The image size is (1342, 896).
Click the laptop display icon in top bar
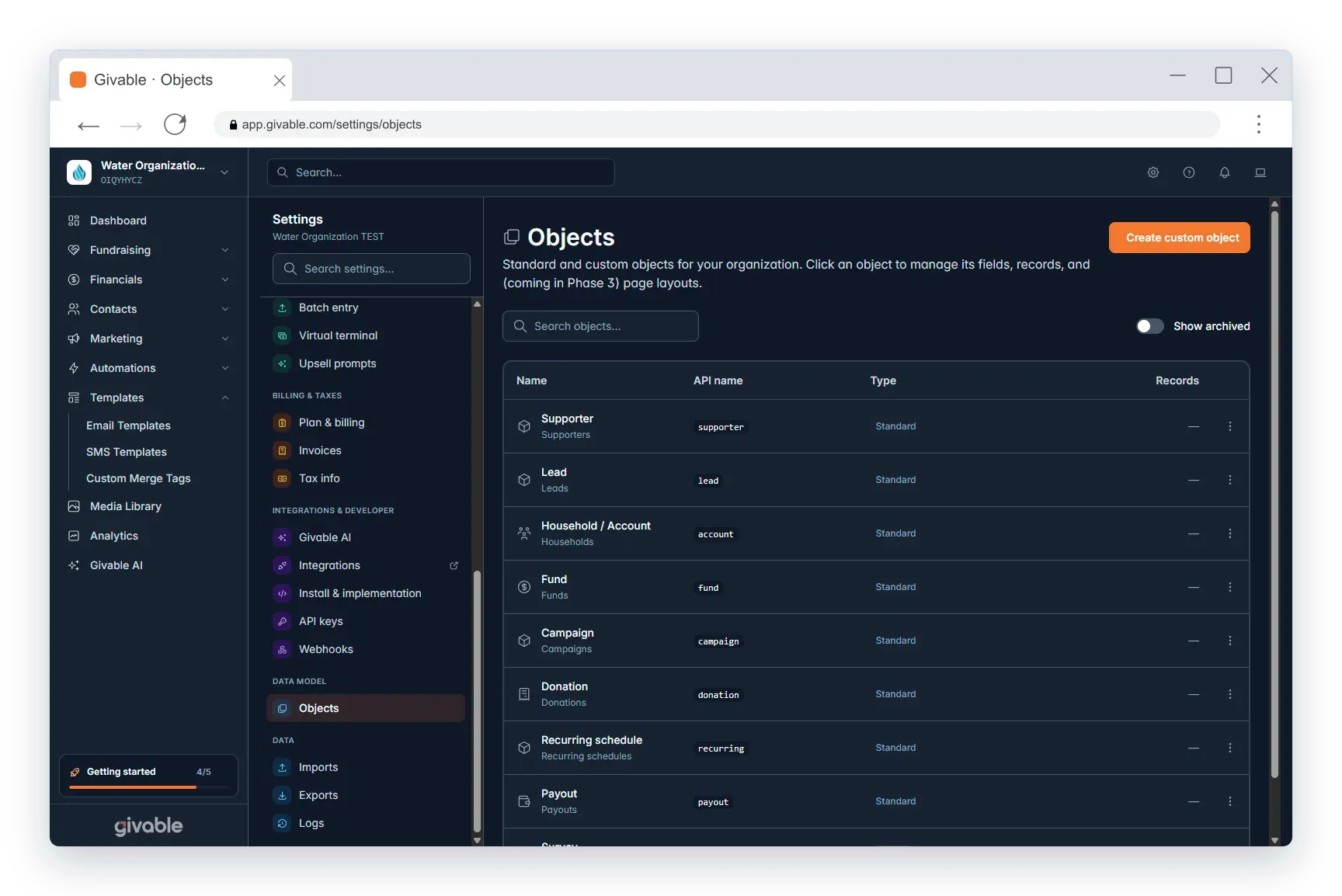pyautogui.click(x=1260, y=172)
